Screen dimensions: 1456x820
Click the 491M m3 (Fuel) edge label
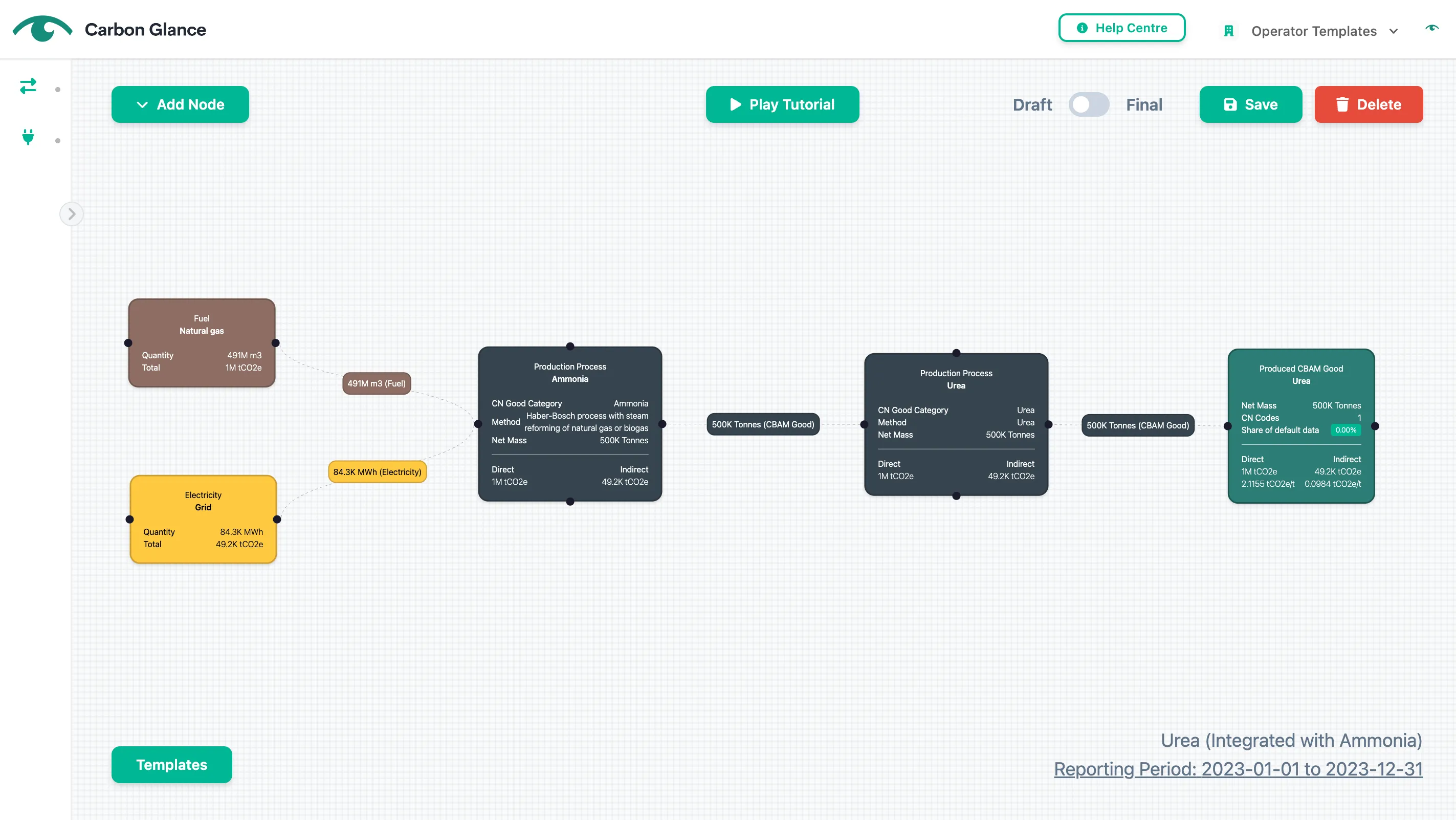(377, 383)
